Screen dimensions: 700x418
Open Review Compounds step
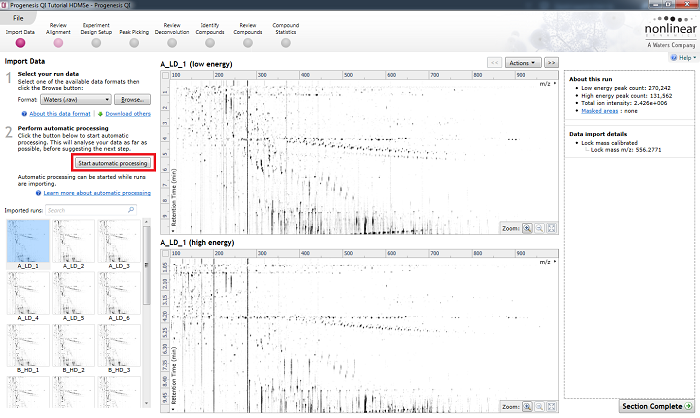tap(248, 43)
